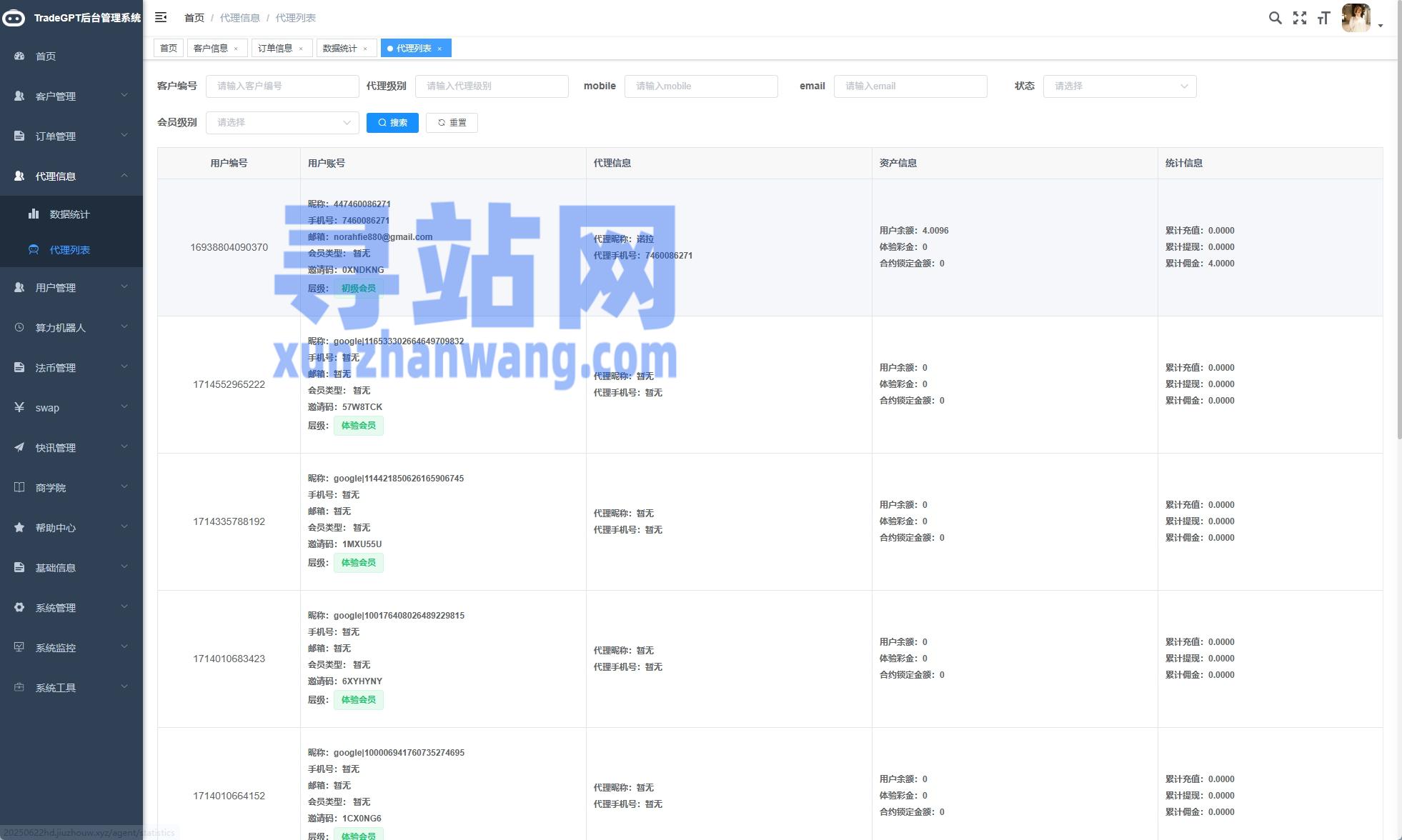The image size is (1402, 840).
Task: Focus the 客户编号 input field
Action: point(282,86)
